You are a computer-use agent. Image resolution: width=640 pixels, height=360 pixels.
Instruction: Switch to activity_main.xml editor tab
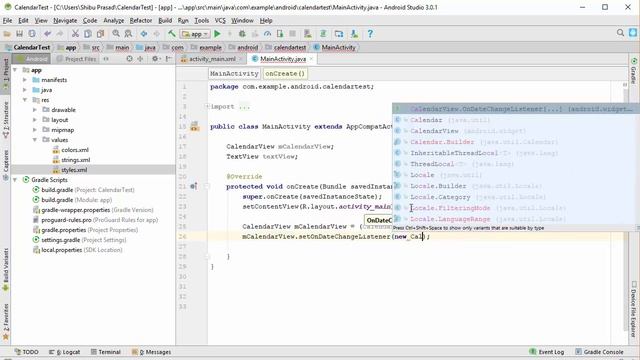coord(212,59)
